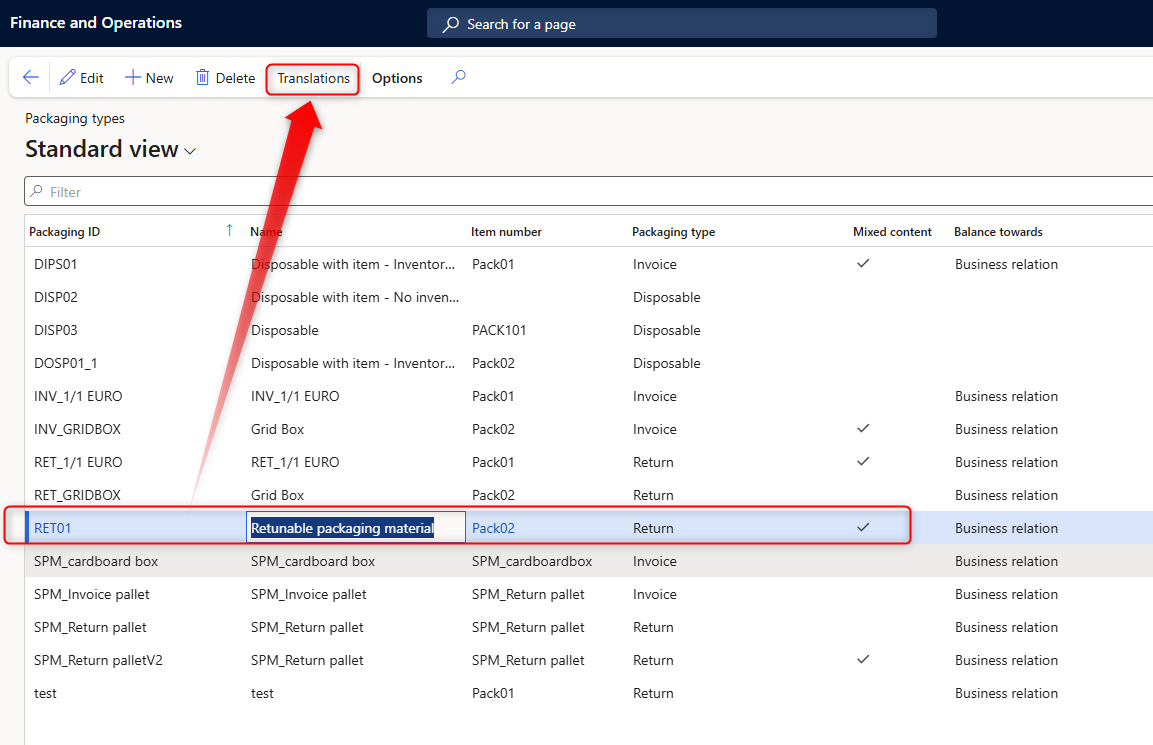Open the Pack02 item link in RET01 row
The image size is (1153, 745).
click(x=493, y=528)
